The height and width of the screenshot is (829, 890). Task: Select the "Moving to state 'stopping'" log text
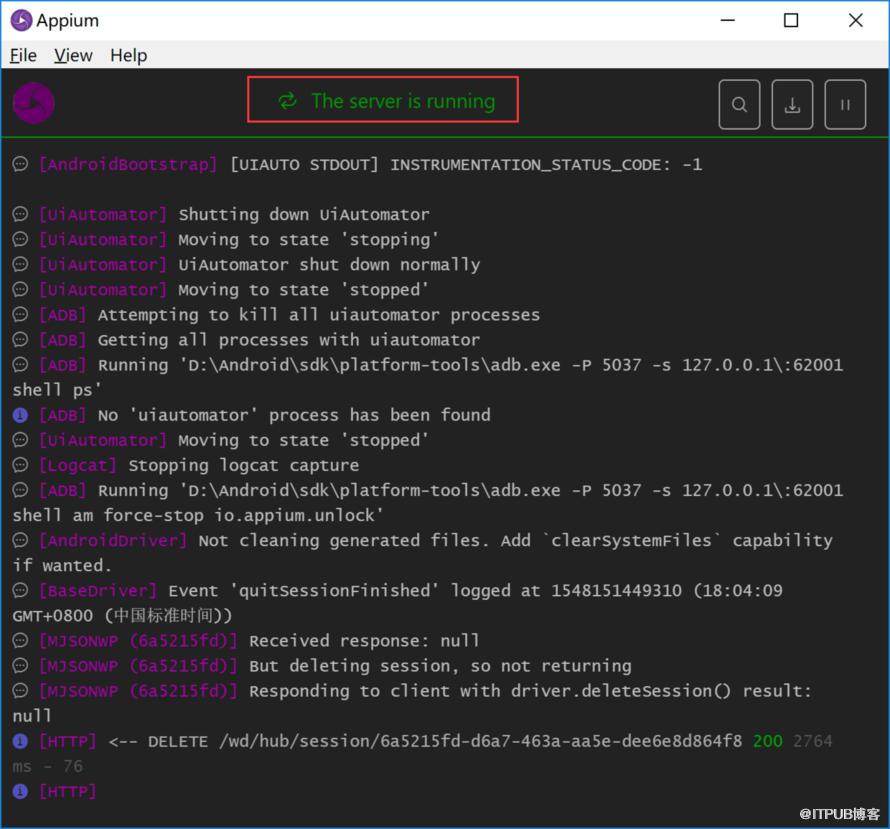(x=308, y=240)
